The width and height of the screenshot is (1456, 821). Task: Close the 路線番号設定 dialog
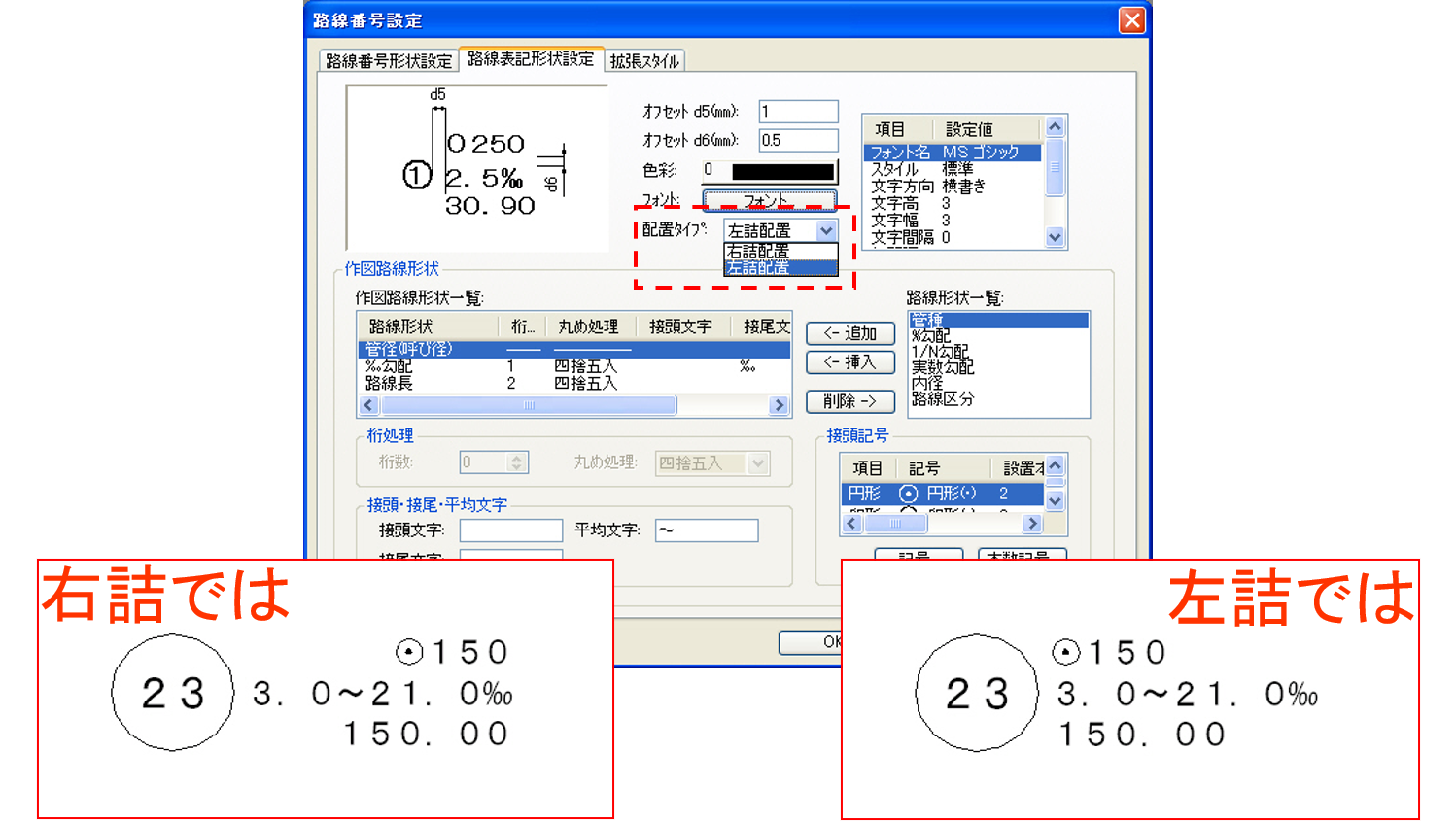1131,20
